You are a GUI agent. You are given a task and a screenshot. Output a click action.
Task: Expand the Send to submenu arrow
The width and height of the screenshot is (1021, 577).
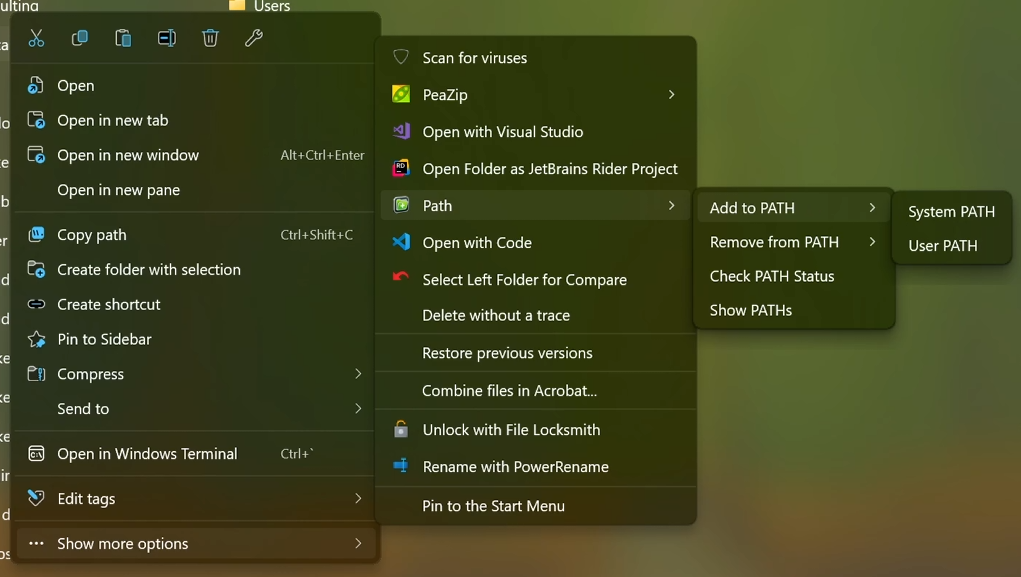[x=358, y=408]
